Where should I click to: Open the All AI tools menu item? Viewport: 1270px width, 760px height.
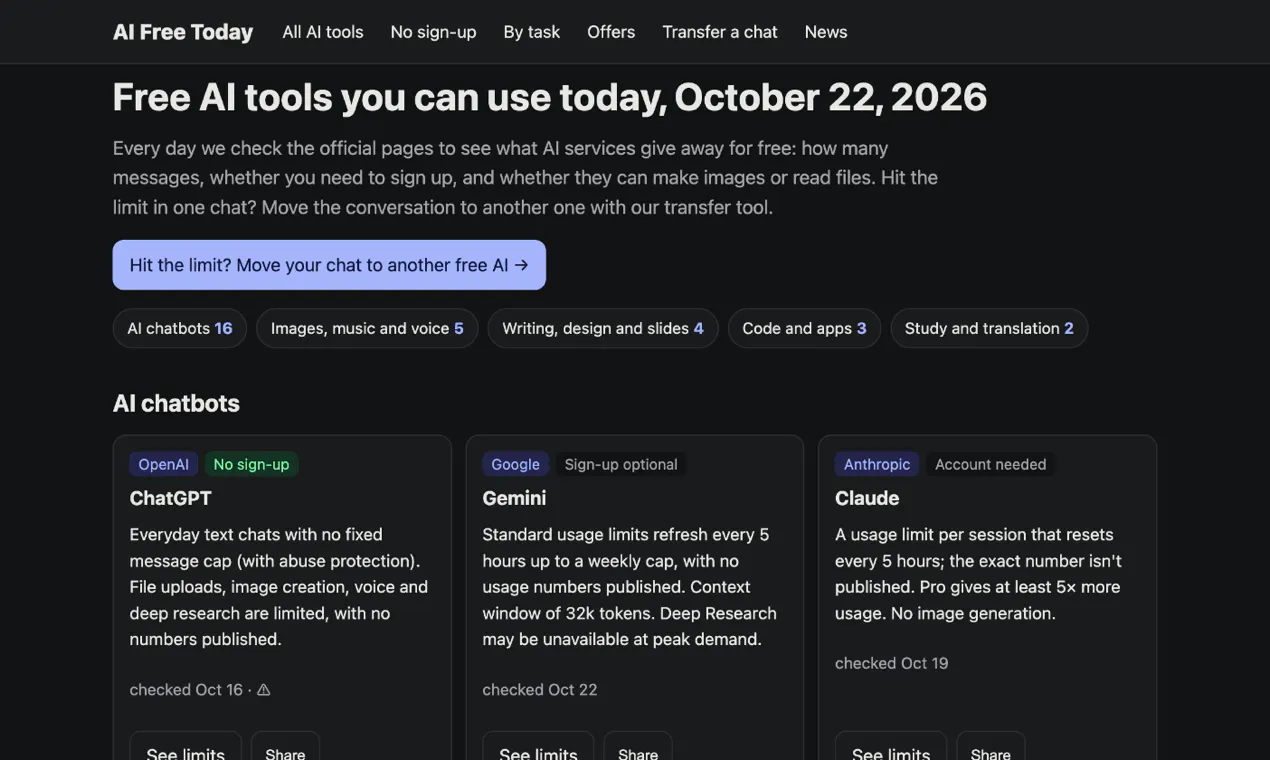click(323, 32)
